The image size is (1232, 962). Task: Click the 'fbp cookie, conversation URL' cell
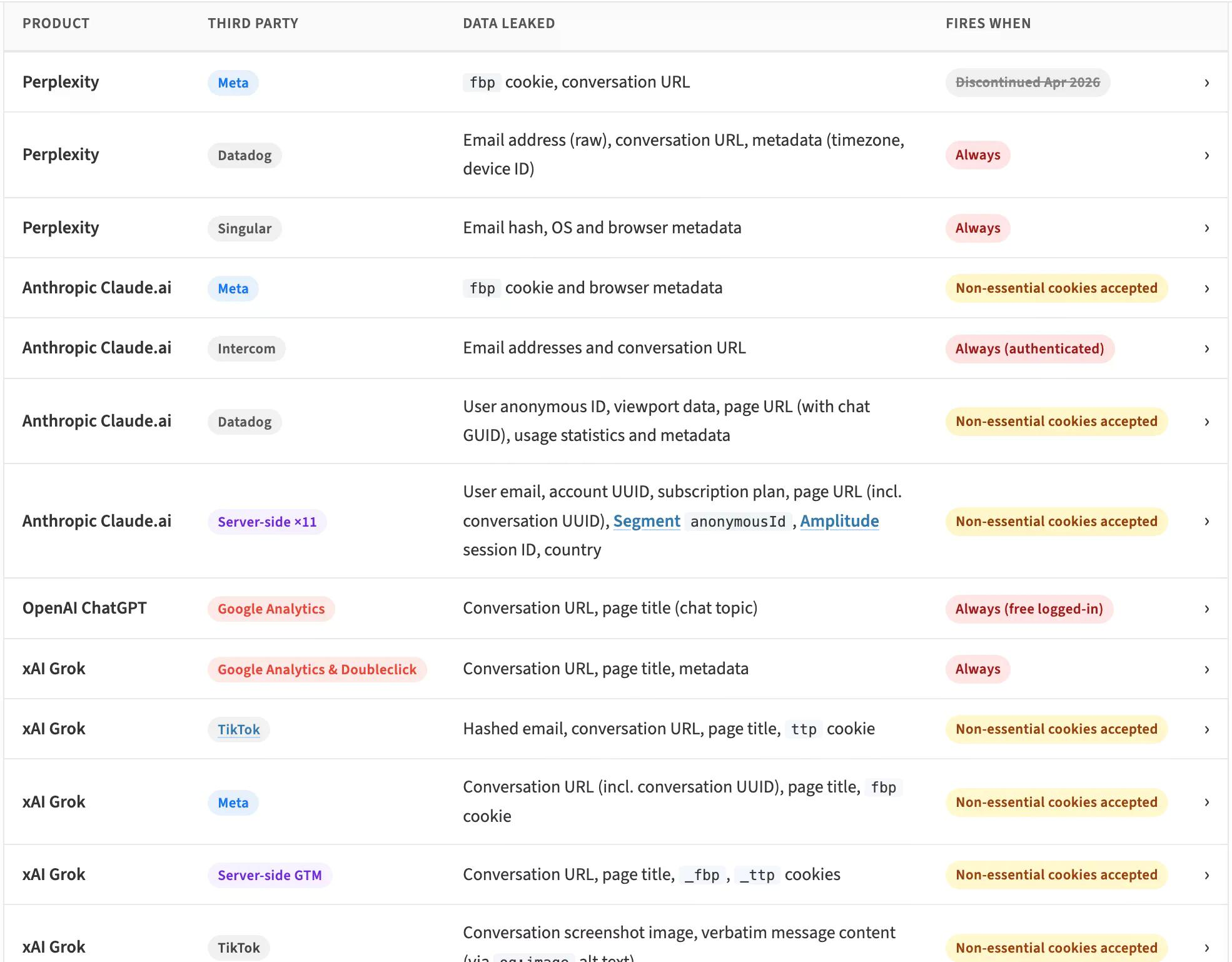click(576, 82)
